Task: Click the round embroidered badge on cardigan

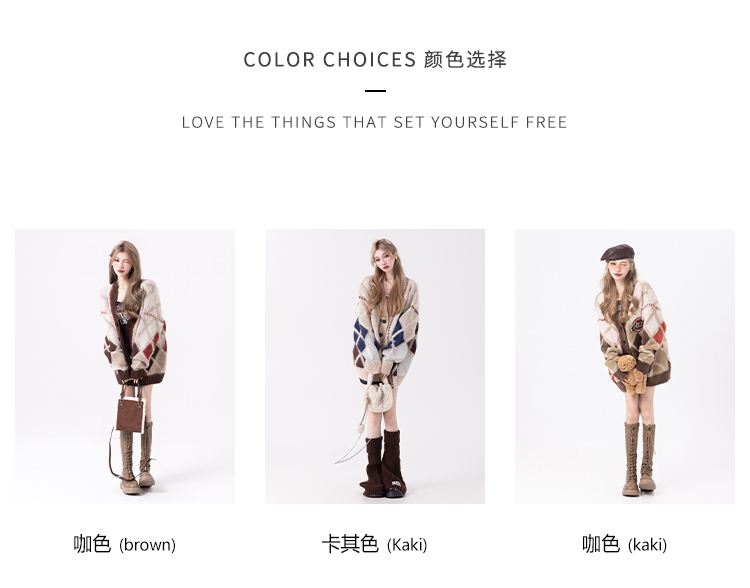Action: 637,325
